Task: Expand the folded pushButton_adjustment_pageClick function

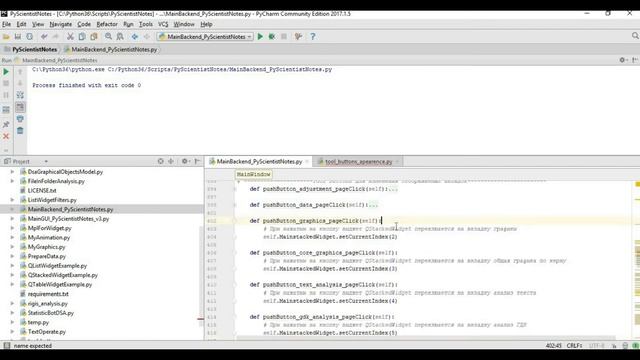Action: tap(393, 189)
